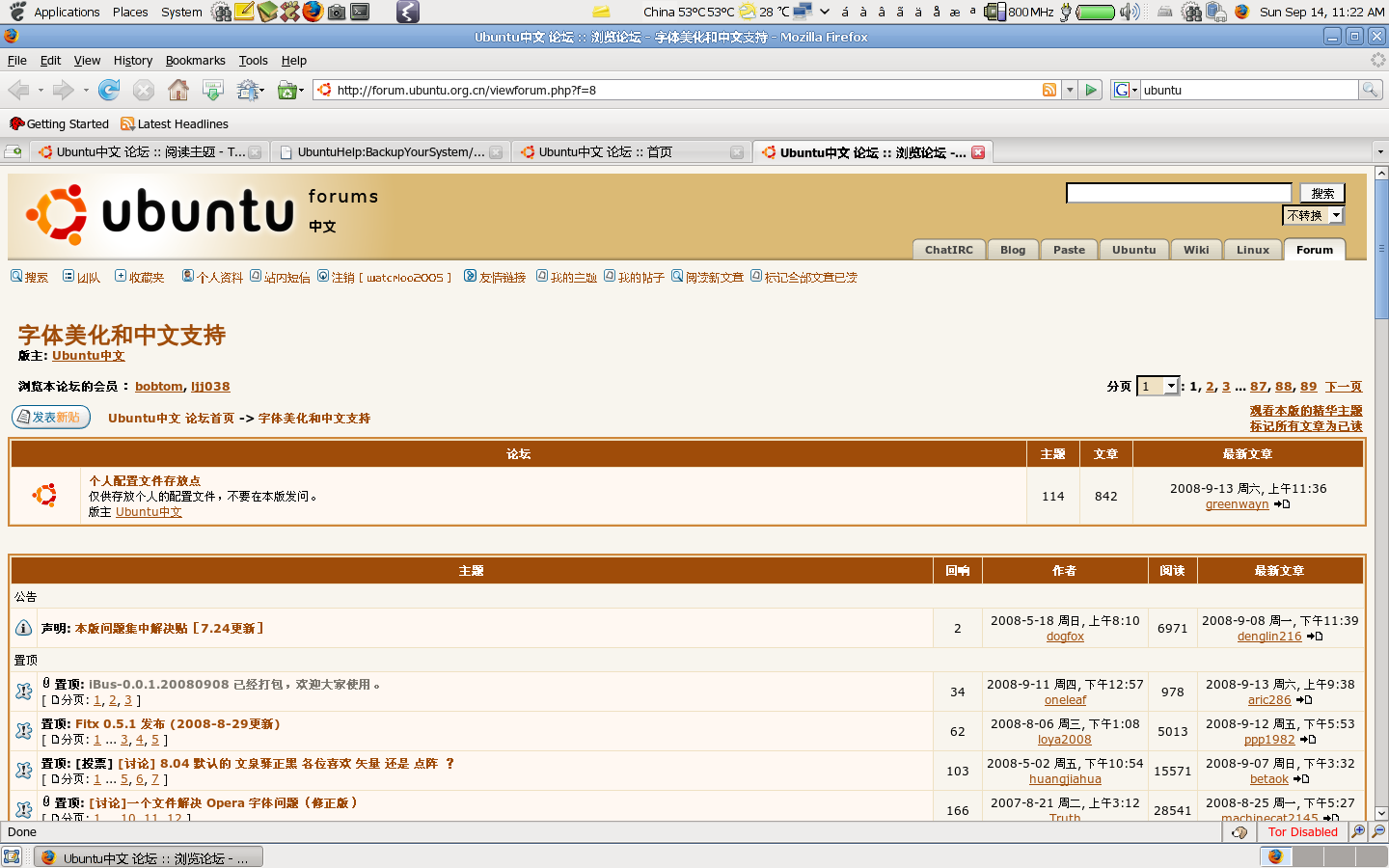The image size is (1389, 868).
Task: Open user greenwayn profile link
Action: [x=1237, y=504]
